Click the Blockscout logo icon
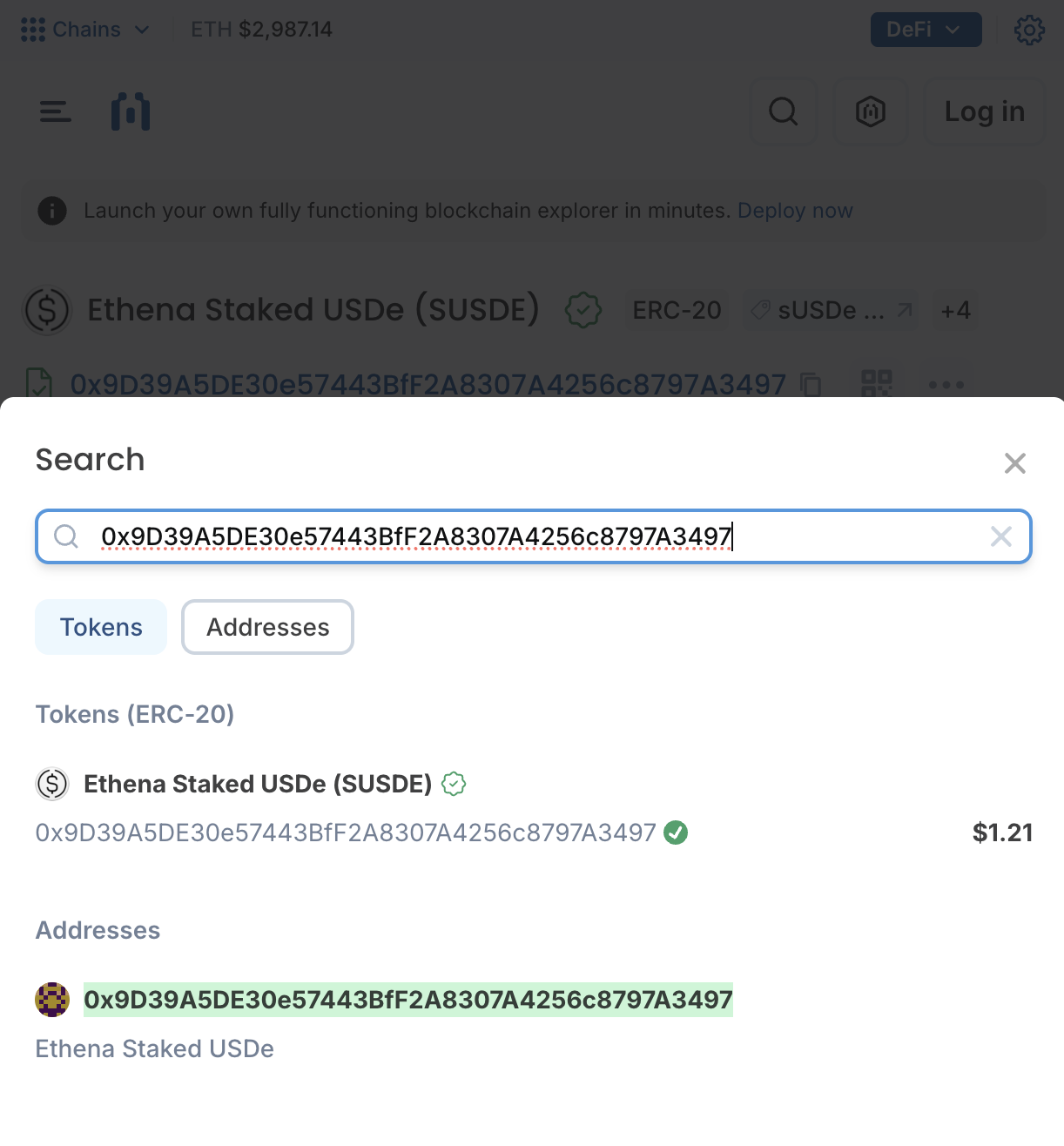 [x=131, y=111]
